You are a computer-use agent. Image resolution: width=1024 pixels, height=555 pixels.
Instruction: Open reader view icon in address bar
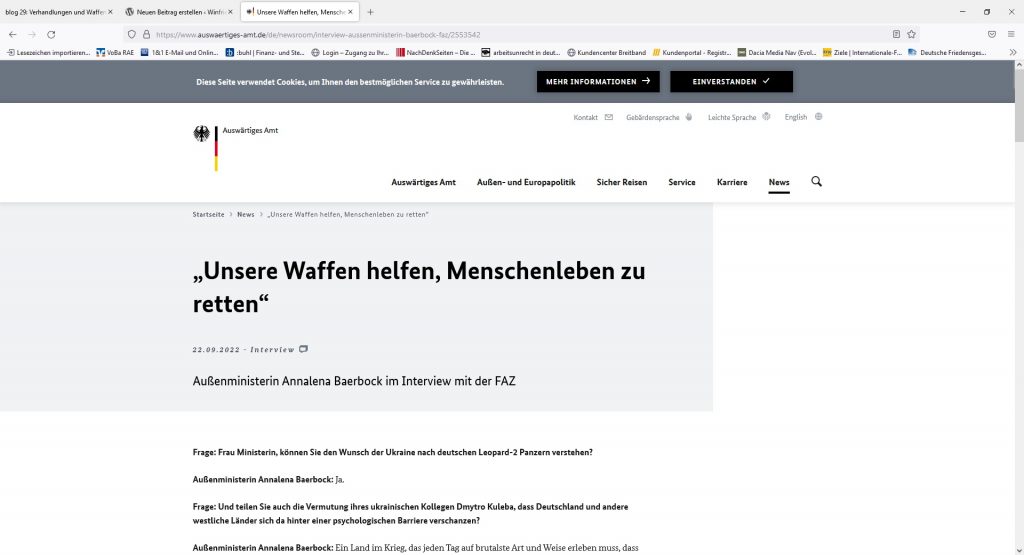[896, 33]
